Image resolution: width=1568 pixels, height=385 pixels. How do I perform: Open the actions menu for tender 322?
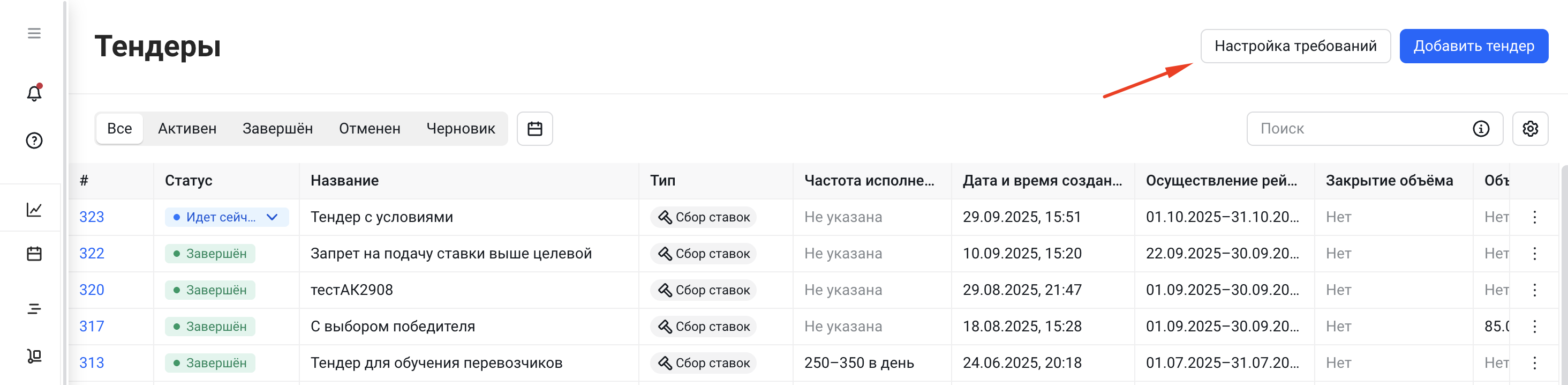tap(1534, 254)
